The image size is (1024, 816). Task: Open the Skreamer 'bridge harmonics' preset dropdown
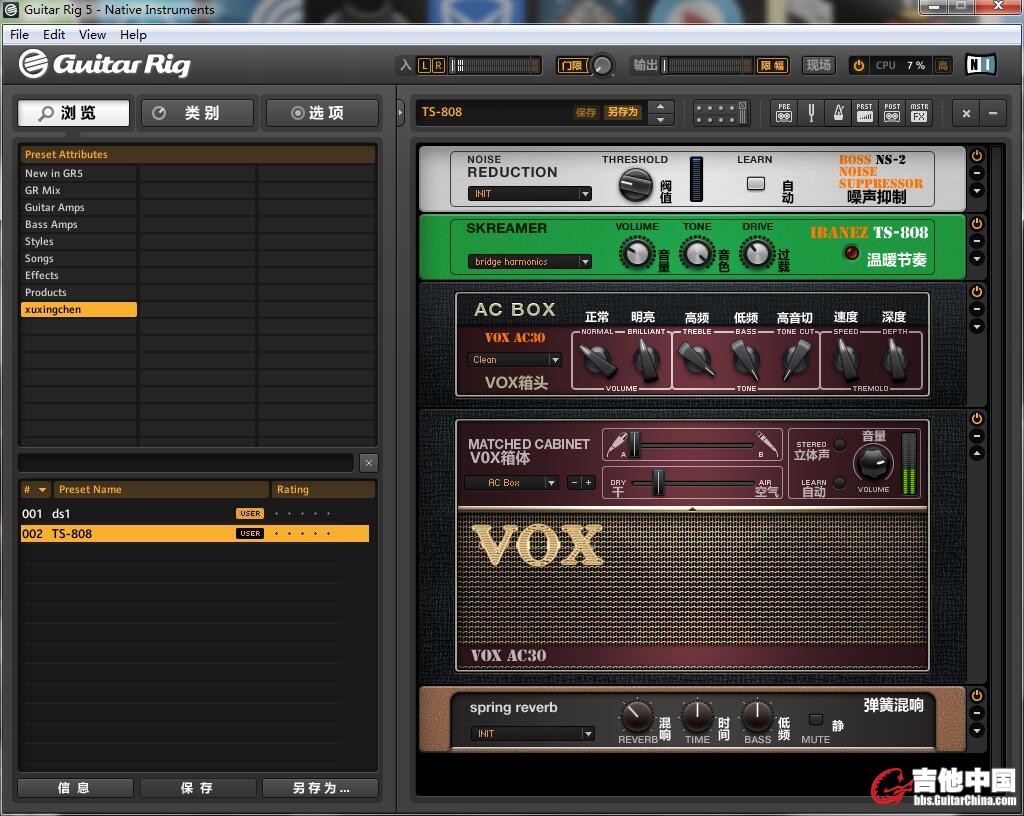click(530, 262)
